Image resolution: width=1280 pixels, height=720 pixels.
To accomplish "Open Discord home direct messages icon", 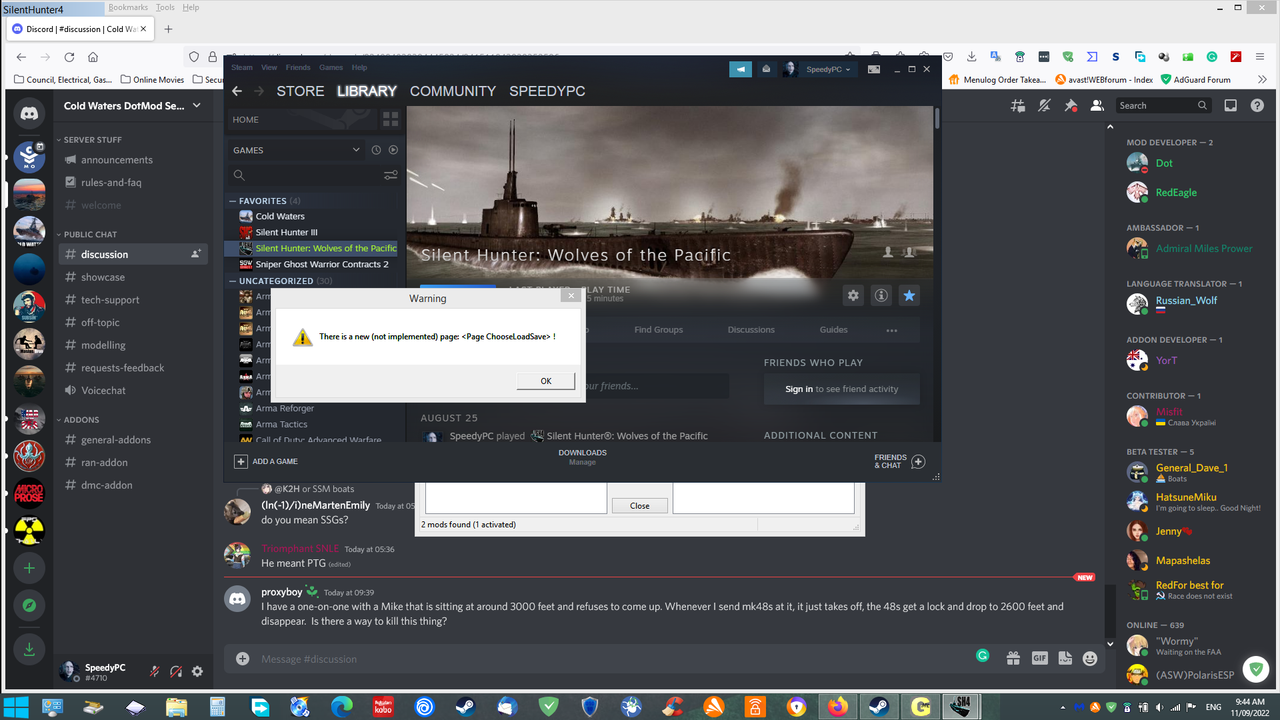I will 29,112.
